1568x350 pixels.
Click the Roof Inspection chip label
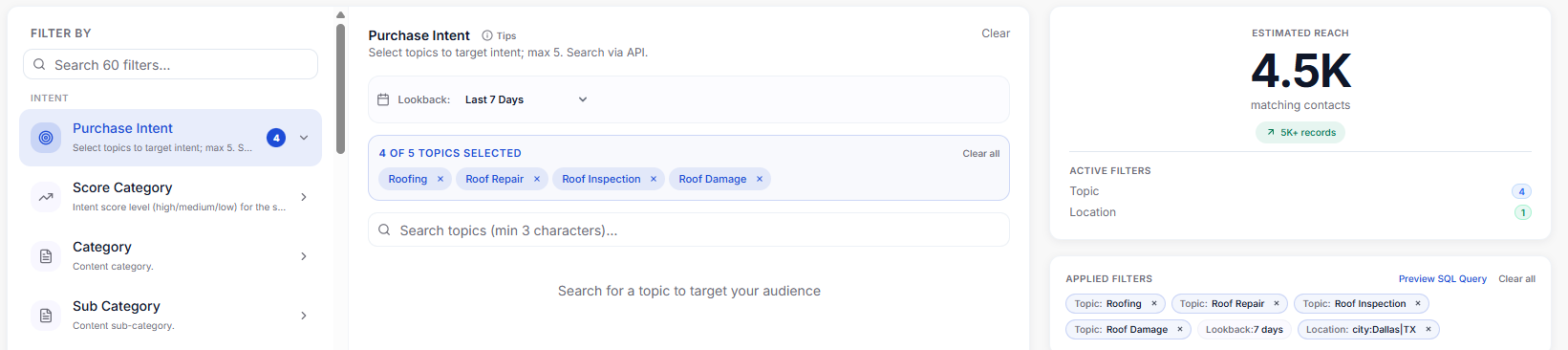601,179
